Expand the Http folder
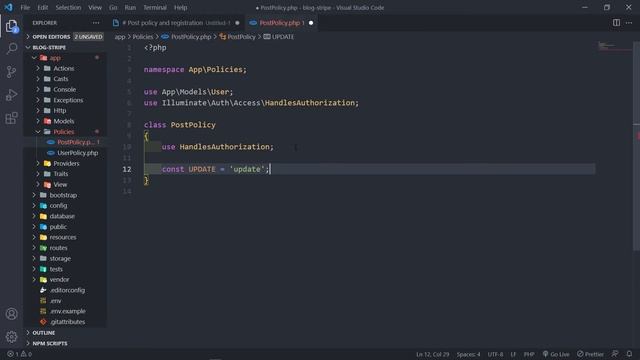640x360 pixels. click(60, 111)
